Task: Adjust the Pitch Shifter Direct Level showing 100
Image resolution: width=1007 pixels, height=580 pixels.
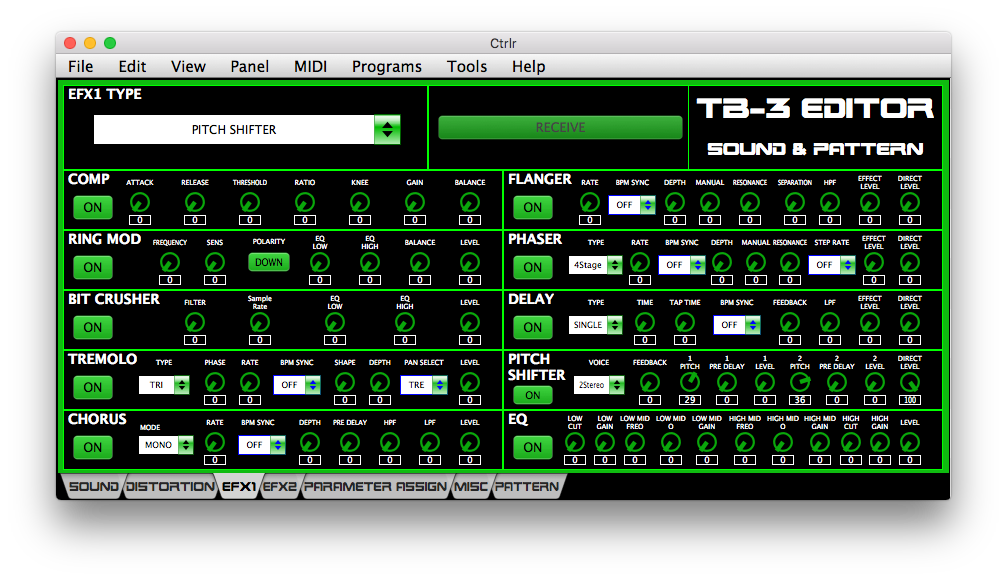Action: click(x=908, y=383)
